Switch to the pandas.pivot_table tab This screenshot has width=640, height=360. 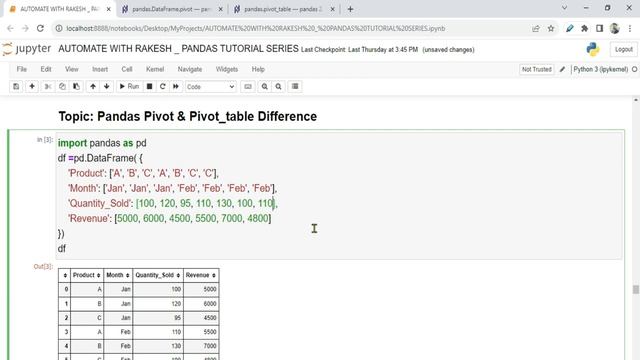[283, 9]
